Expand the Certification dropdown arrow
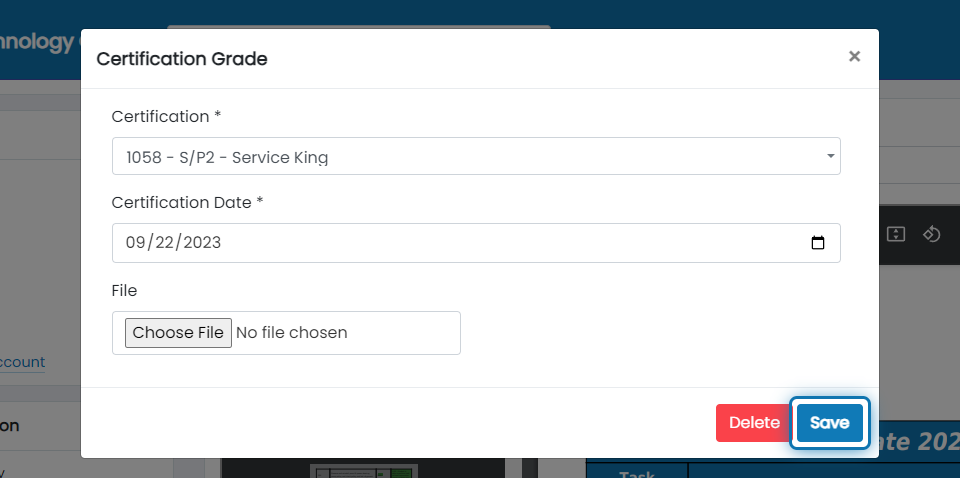The width and height of the screenshot is (960, 478). click(x=830, y=156)
